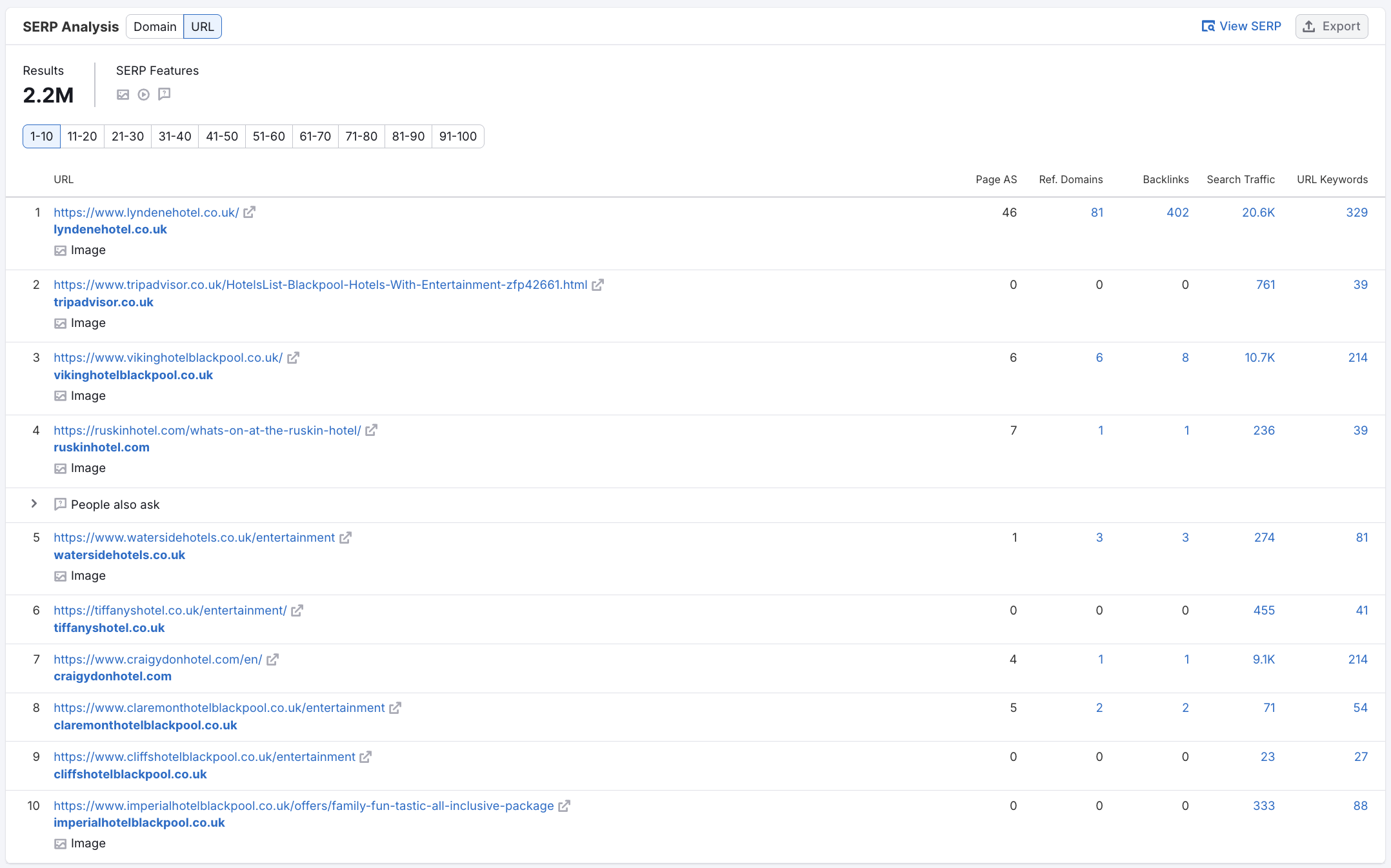Image resolution: width=1391 pixels, height=868 pixels.
Task: Switch to results 41-50
Action: 222,137
